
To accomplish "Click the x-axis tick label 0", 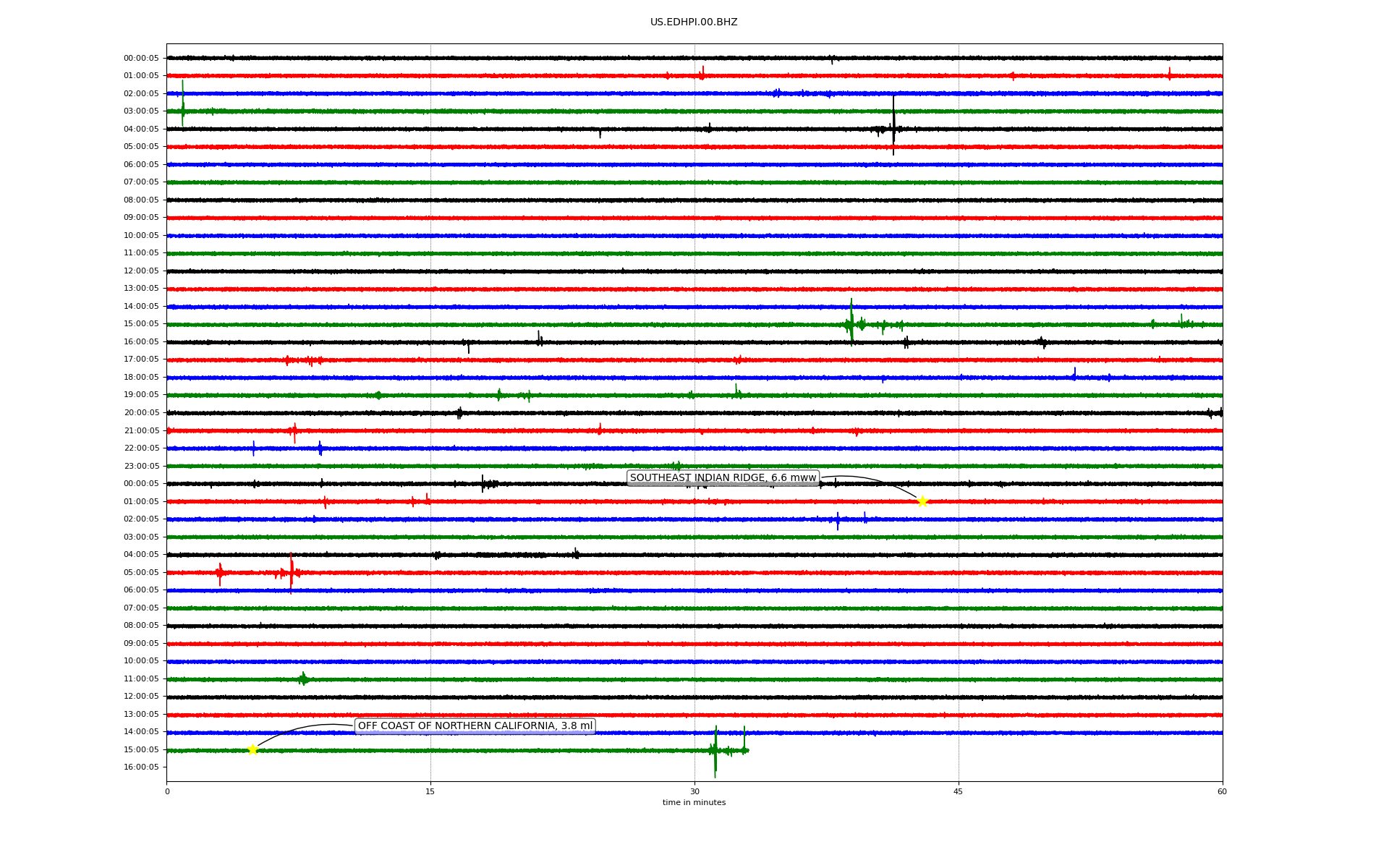I will (x=167, y=791).
